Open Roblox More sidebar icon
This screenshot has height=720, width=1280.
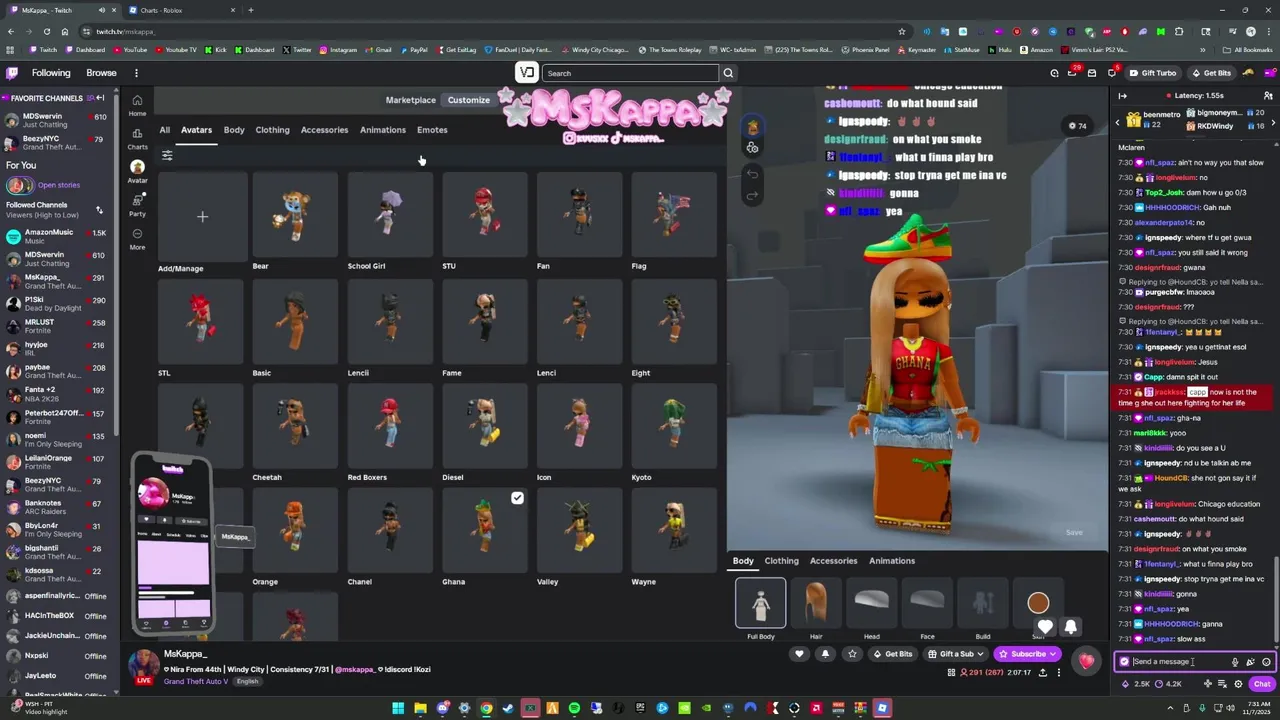coord(137,239)
